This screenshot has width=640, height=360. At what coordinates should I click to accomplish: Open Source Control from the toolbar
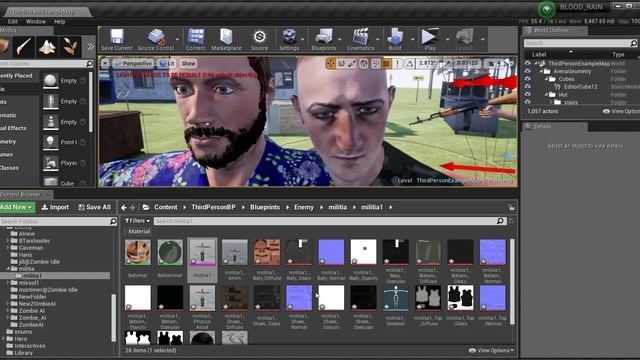click(x=156, y=40)
